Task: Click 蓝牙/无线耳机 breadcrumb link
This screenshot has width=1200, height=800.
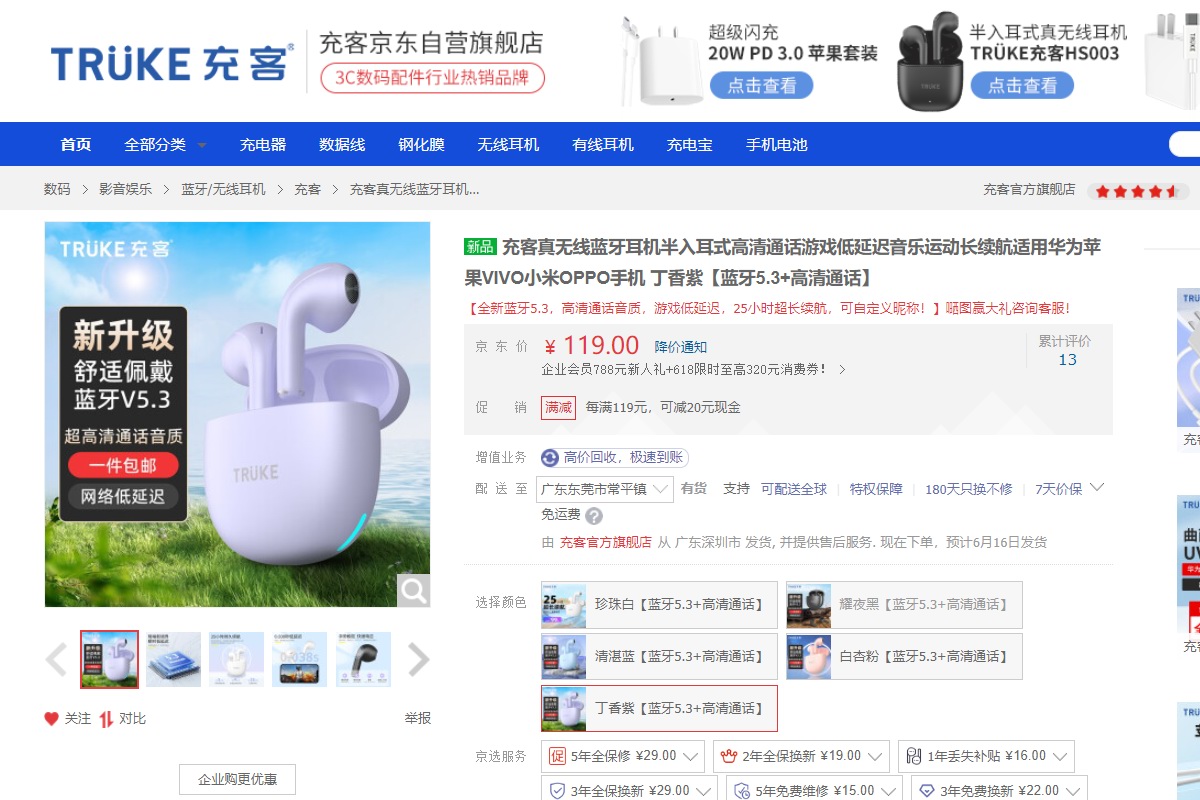Action: pyautogui.click(x=223, y=189)
